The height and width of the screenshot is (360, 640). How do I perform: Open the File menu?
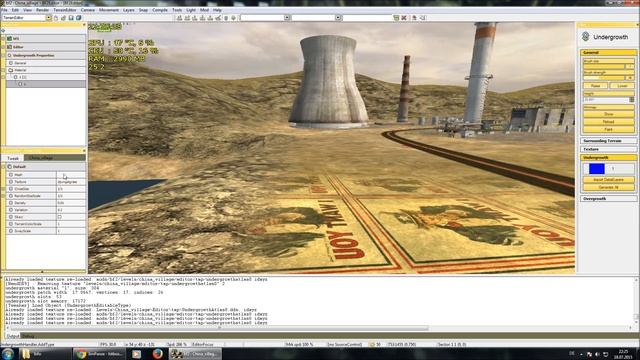(4, 10)
